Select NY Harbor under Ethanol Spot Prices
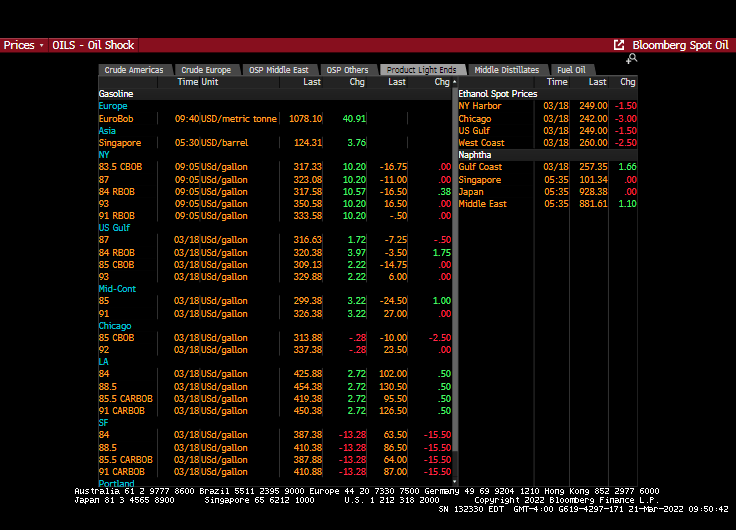Screen dimensions: 736x530 tap(480, 106)
